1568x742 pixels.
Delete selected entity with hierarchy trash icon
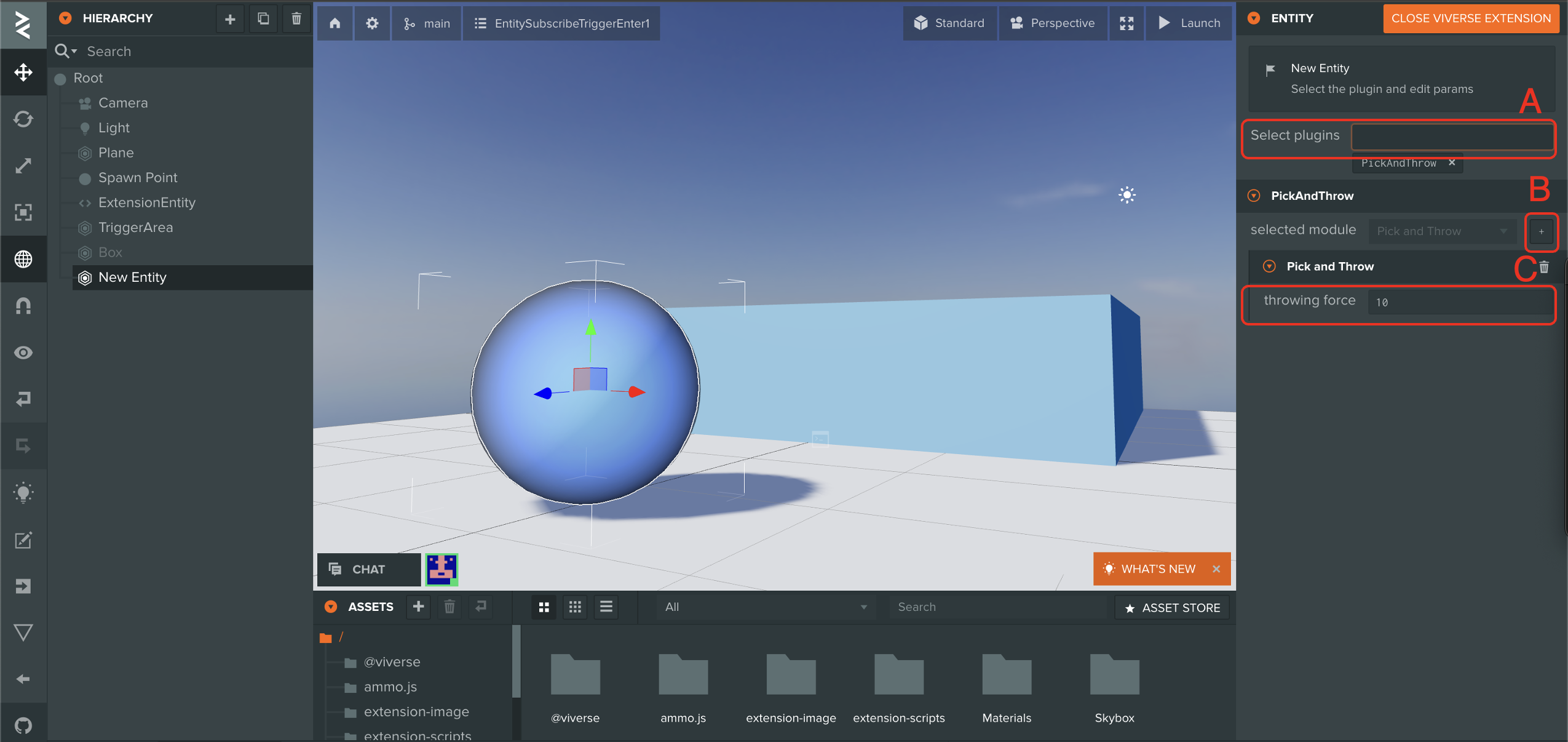click(296, 18)
